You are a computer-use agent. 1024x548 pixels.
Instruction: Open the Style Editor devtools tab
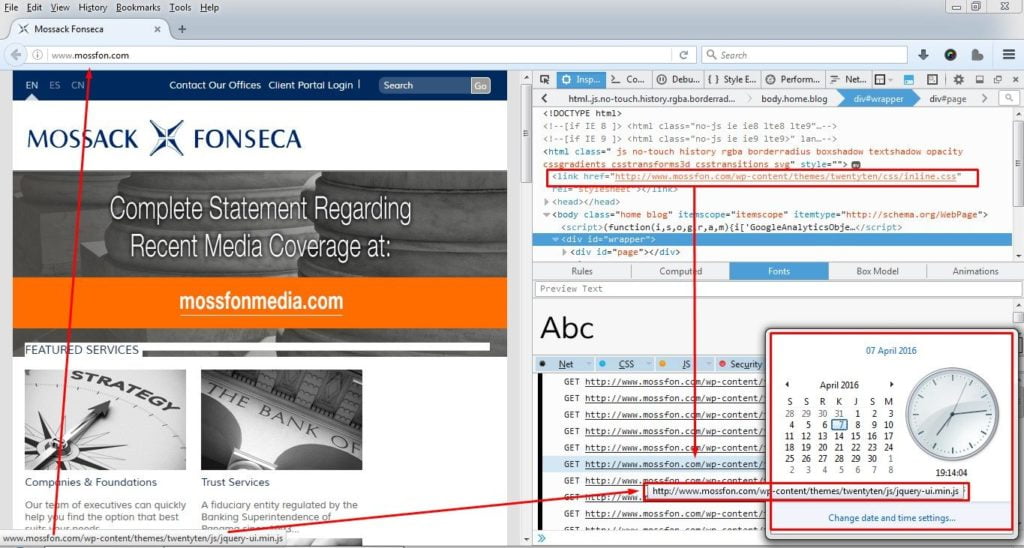click(x=732, y=79)
